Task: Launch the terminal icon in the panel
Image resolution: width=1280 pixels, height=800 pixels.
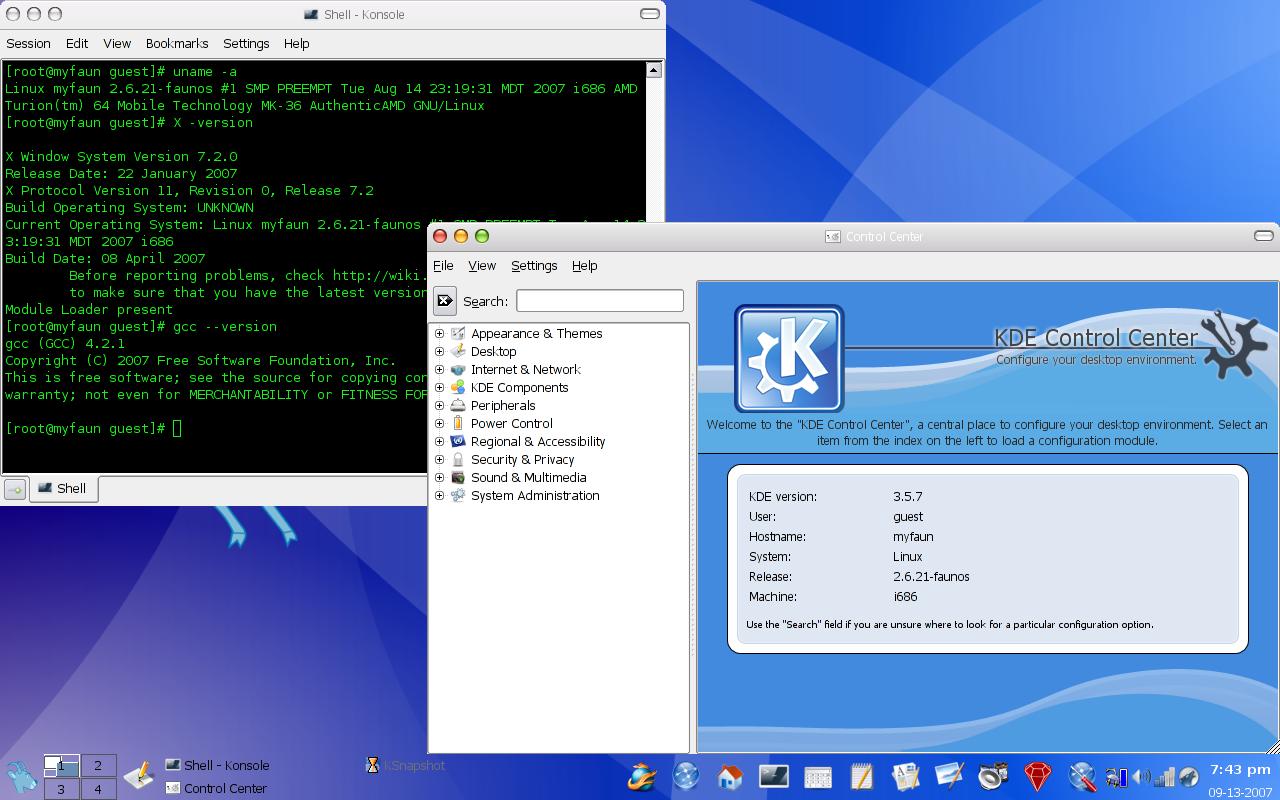Action: (x=774, y=776)
